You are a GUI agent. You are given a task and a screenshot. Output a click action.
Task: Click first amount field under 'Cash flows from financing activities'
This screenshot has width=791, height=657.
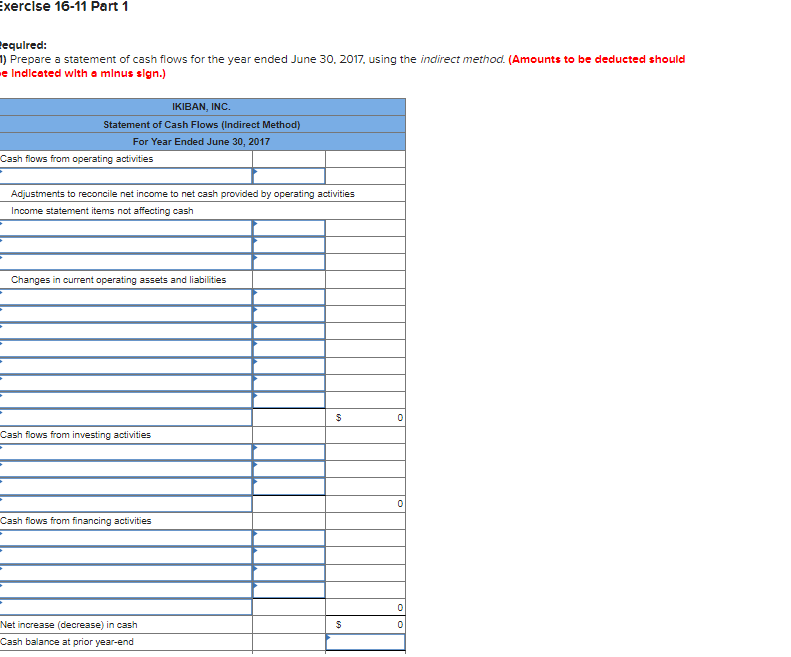(289, 538)
